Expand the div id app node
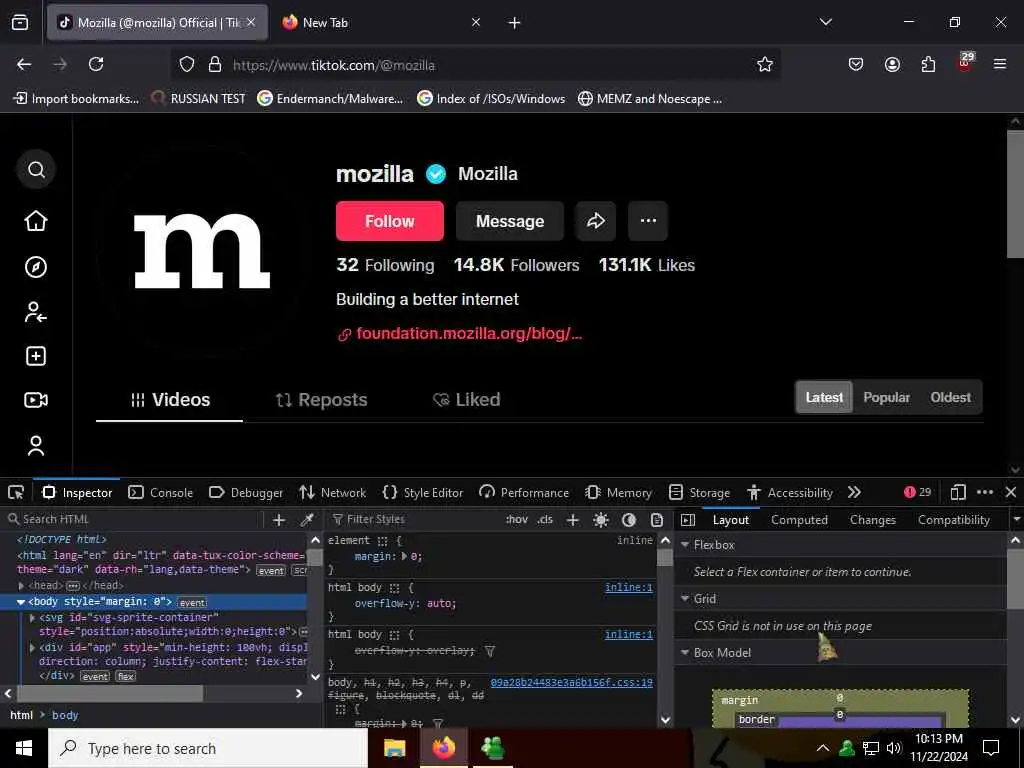Image resolution: width=1024 pixels, height=768 pixels. pos(32,648)
